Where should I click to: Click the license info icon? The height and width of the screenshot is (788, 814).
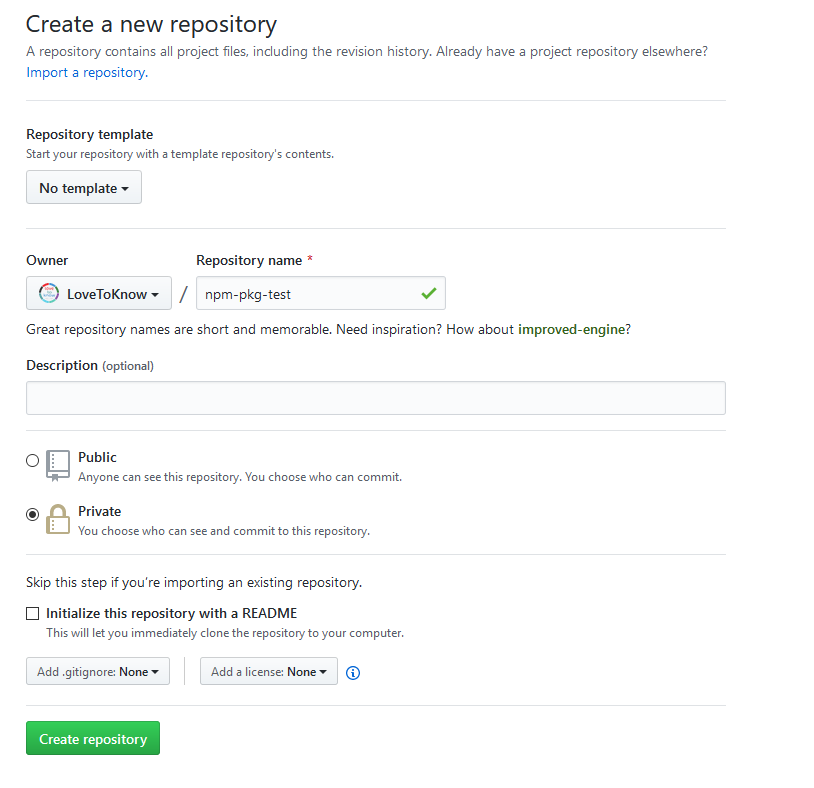[x=352, y=673]
